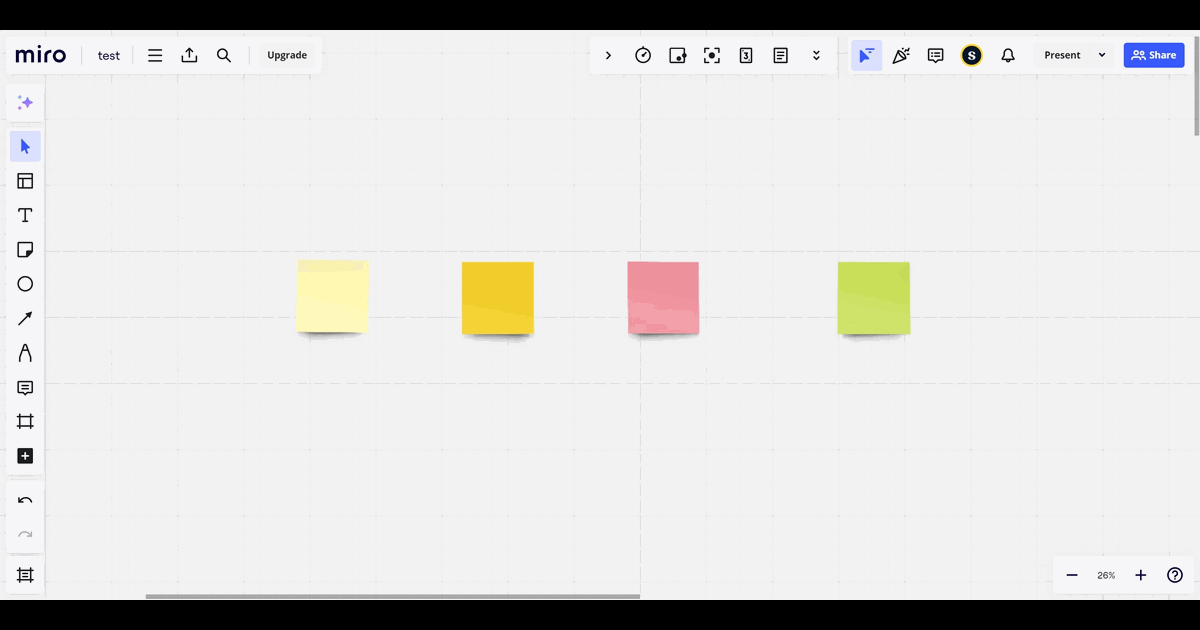Open the reactions party icon
Image resolution: width=1200 pixels, height=630 pixels.
pos(901,56)
